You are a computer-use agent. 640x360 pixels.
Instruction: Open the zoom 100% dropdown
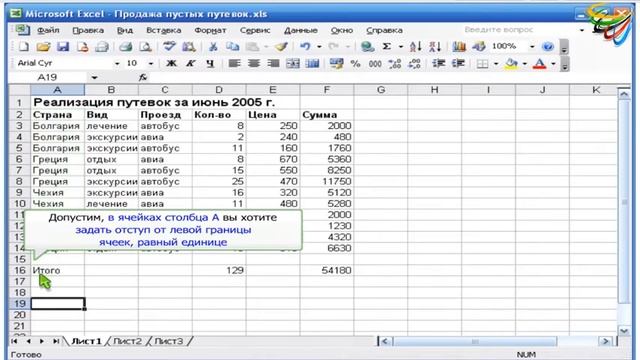pyautogui.click(x=532, y=47)
